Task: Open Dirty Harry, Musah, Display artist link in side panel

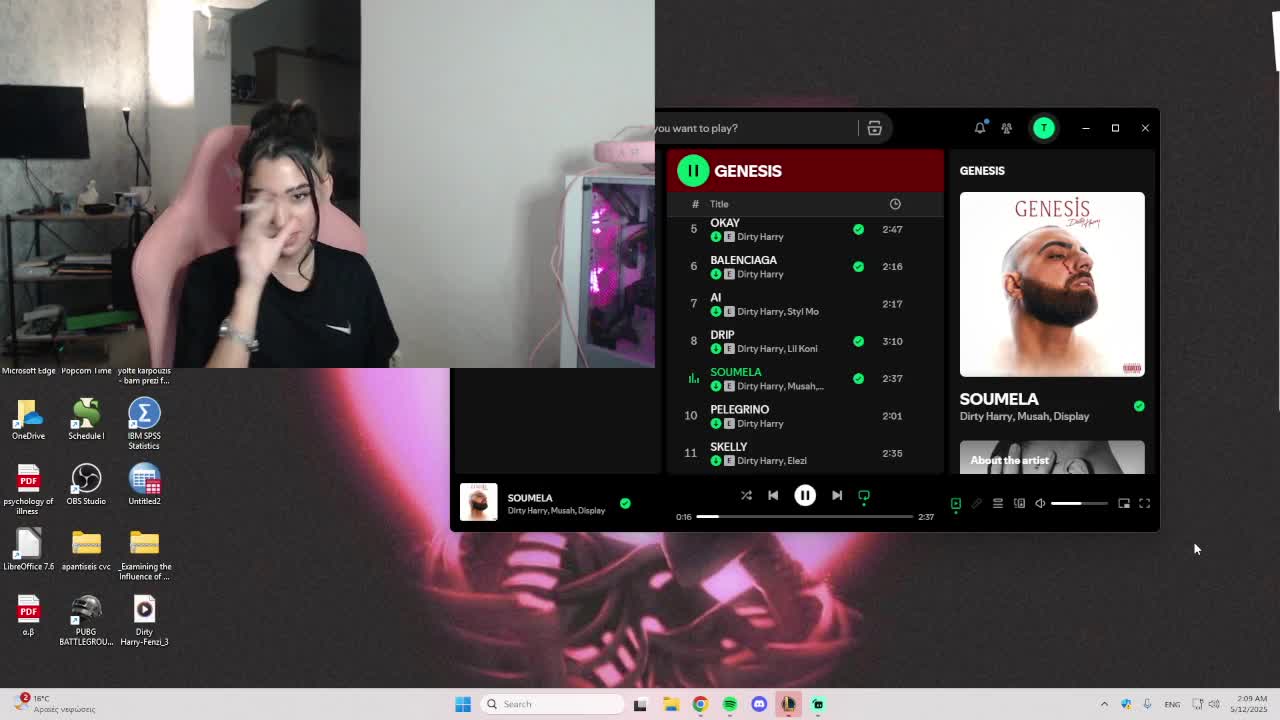Action: 1024,416
